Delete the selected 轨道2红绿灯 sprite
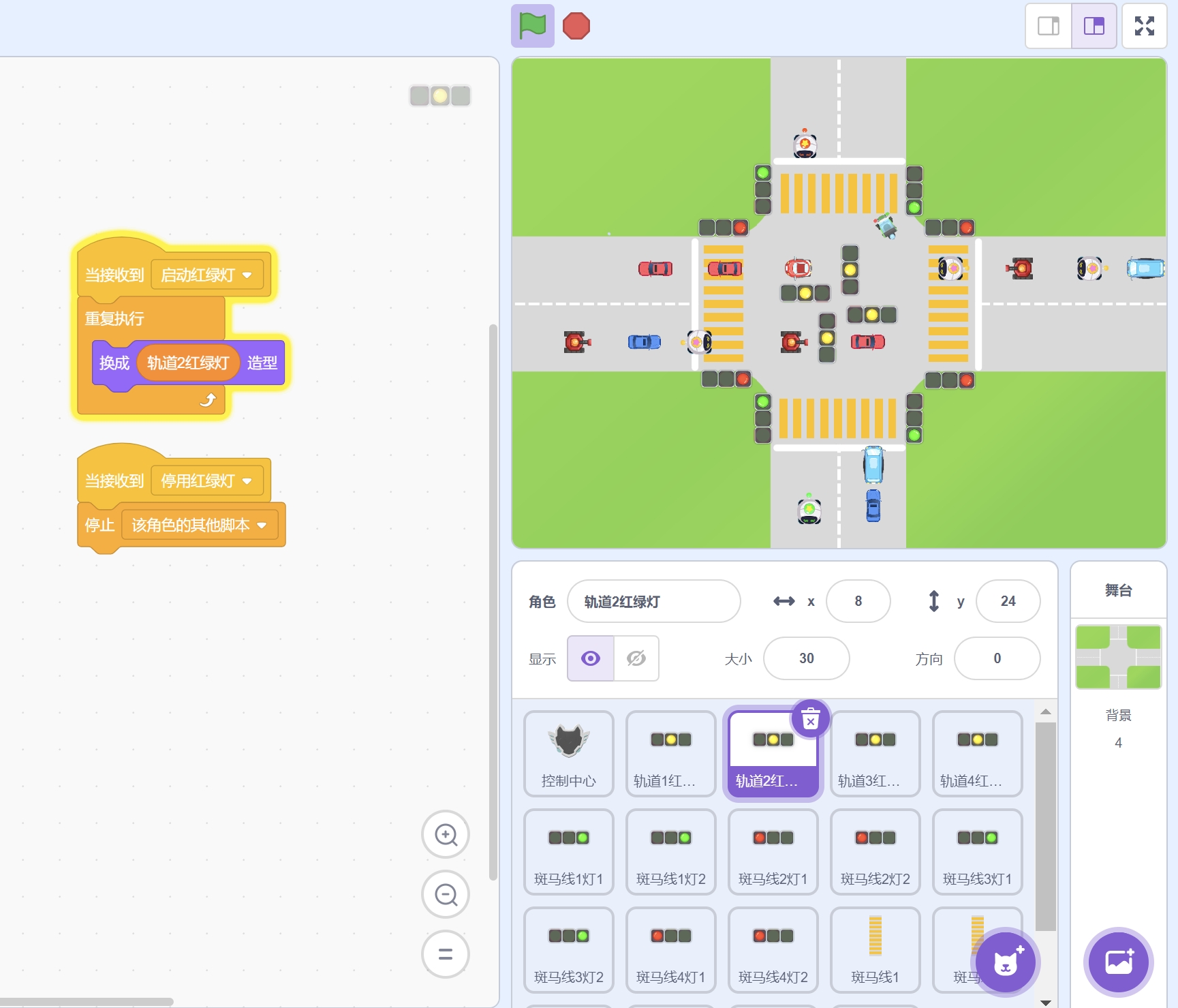This screenshot has width=1178, height=1008. coord(810,719)
